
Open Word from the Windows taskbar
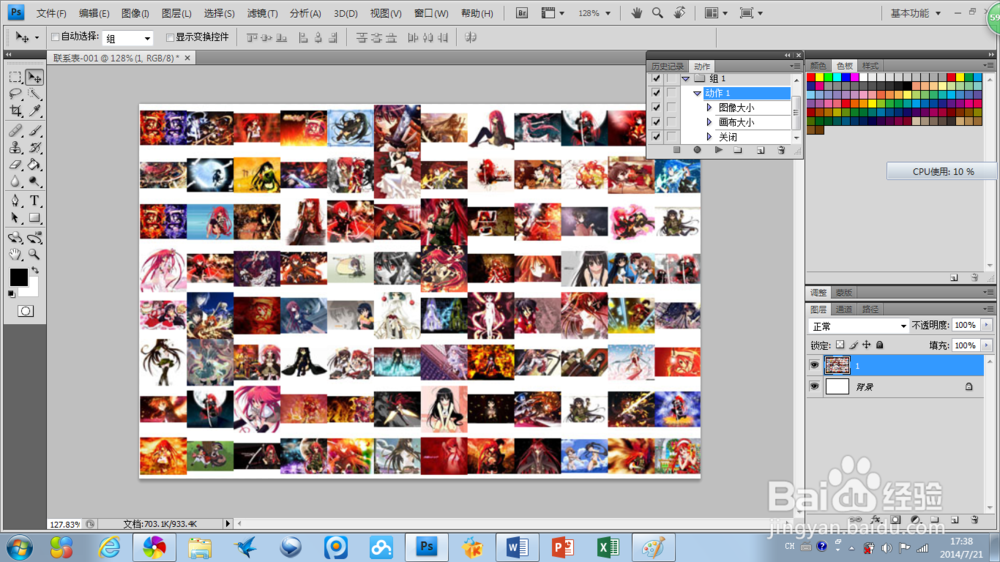[x=517, y=547]
